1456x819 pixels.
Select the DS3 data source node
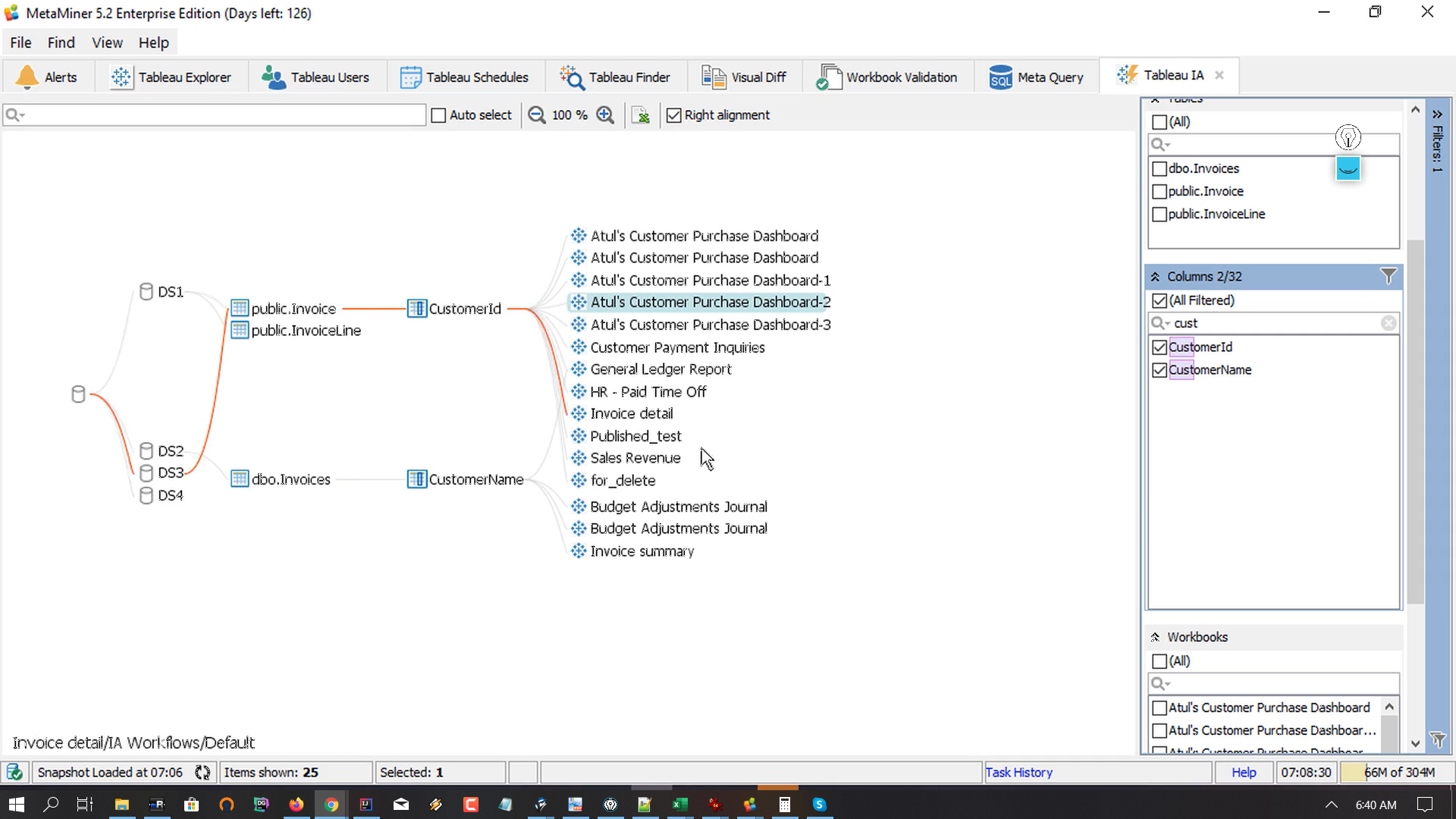click(x=162, y=473)
